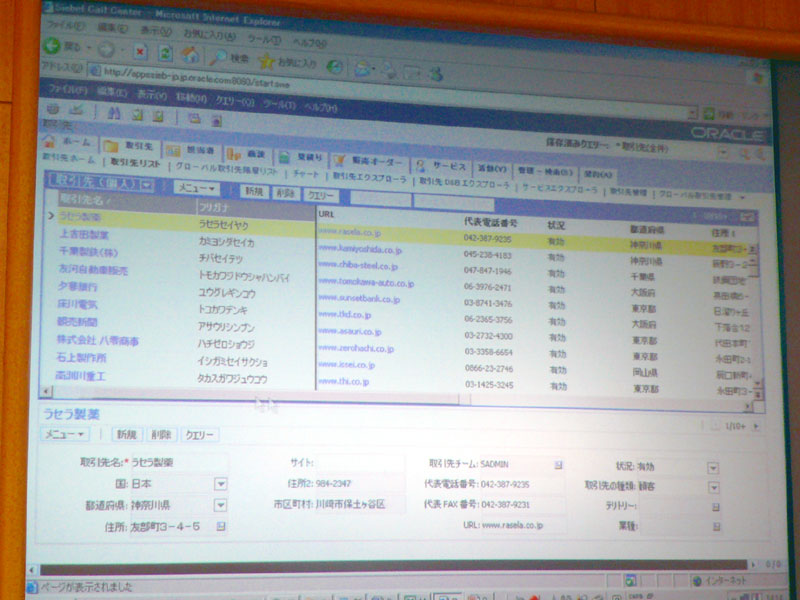Screen dimensions: 800x600
Task: Open the 取引先エクスプローラ sub-view link
Action: [370, 178]
